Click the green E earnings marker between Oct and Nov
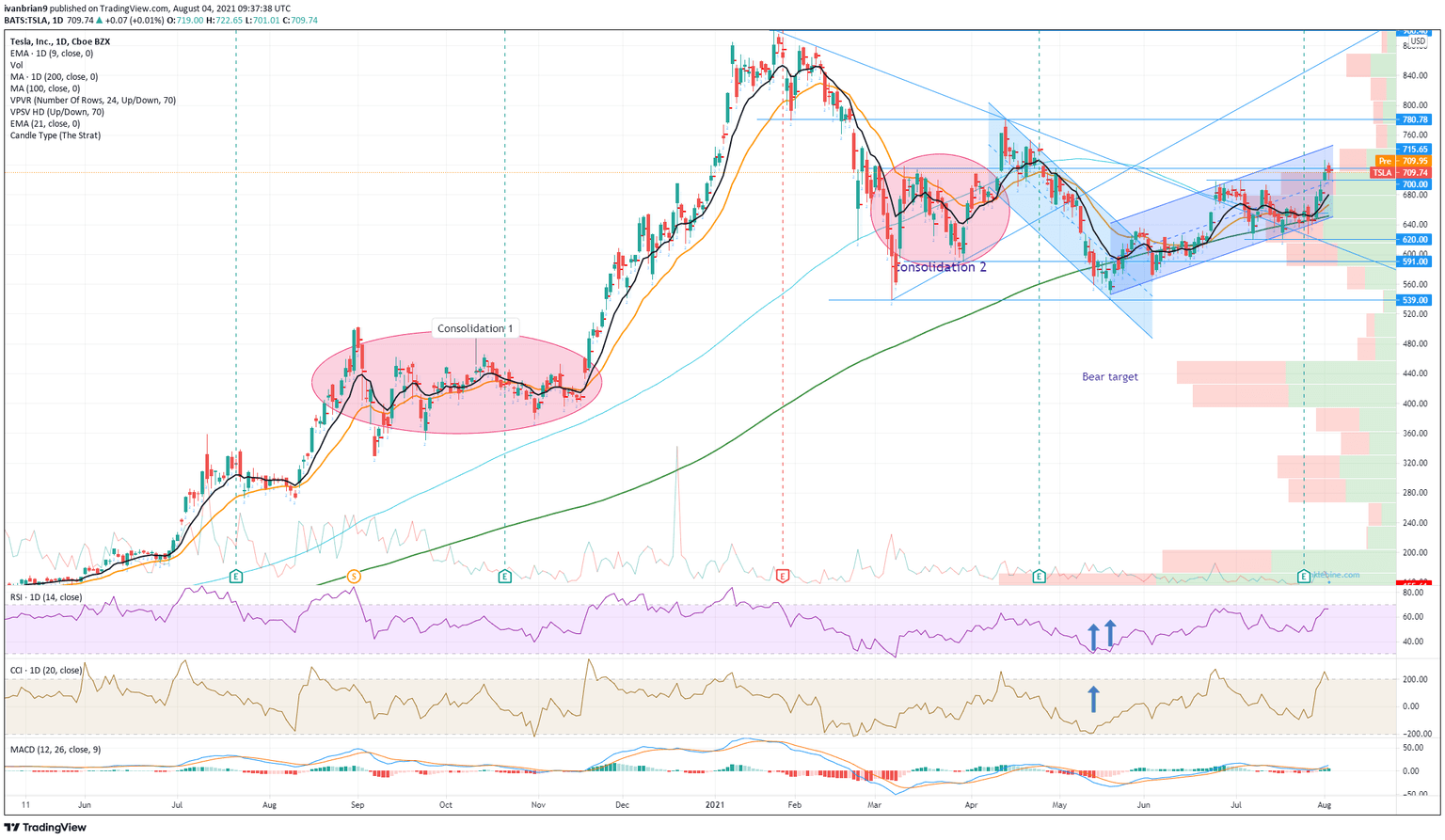1445x840 pixels. tap(505, 576)
